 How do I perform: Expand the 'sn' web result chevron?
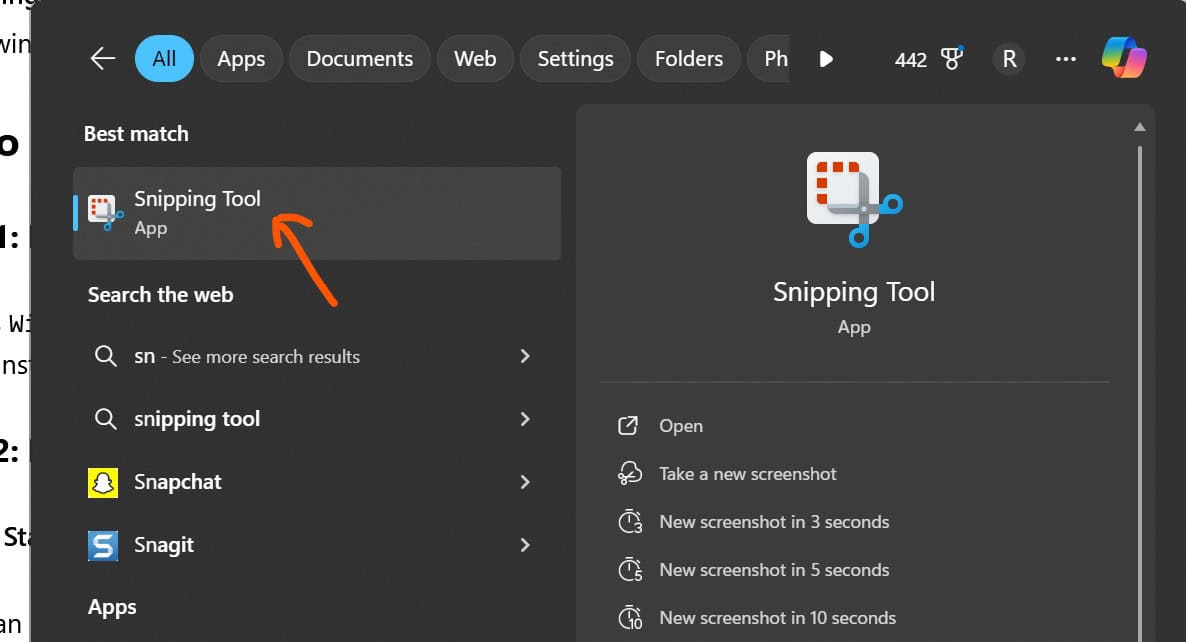(525, 356)
